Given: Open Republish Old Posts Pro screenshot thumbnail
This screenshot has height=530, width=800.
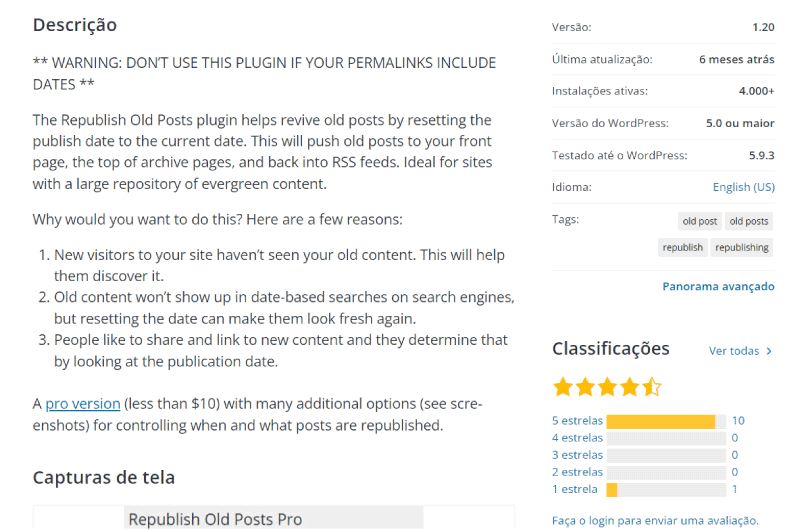Looking at the screenshot, I should pos(273,518).
